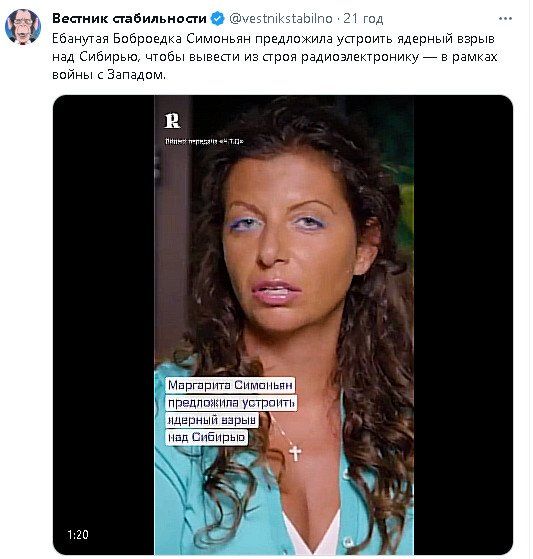Click the blue verified checkmark badge
The image size is (533, 559).
point(217,19)
